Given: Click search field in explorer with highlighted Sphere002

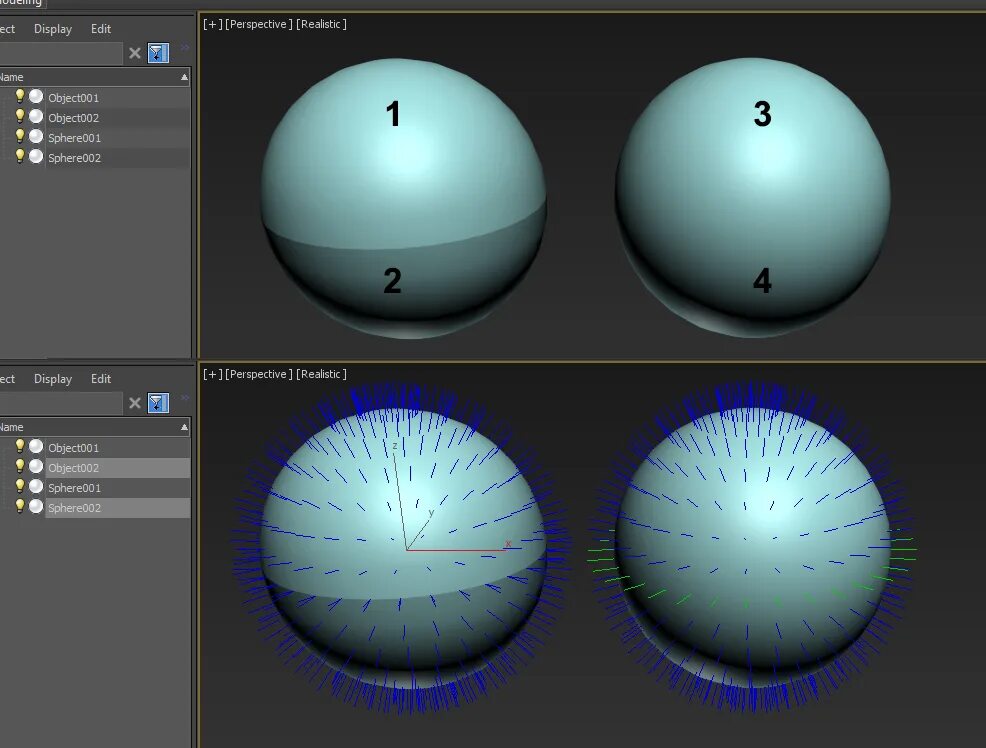Looking at the screenshot, I should pos(61,403).
